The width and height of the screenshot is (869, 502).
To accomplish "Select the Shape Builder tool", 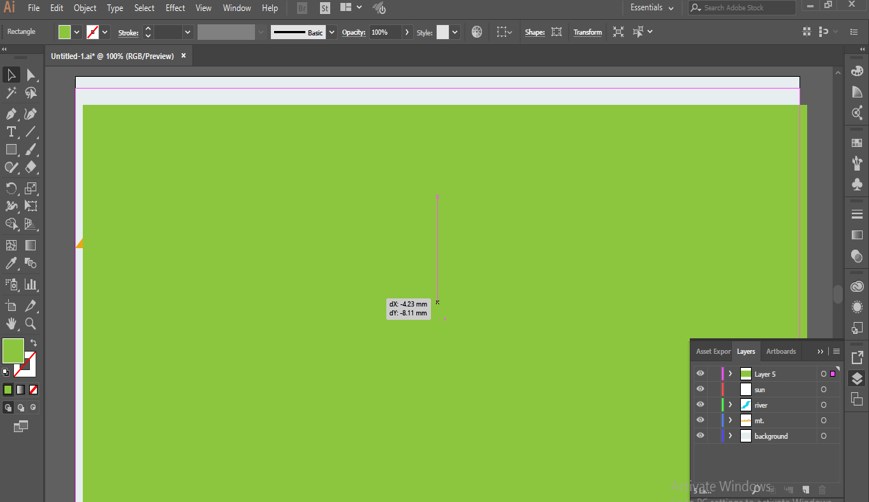I will [x=11, y=224].
